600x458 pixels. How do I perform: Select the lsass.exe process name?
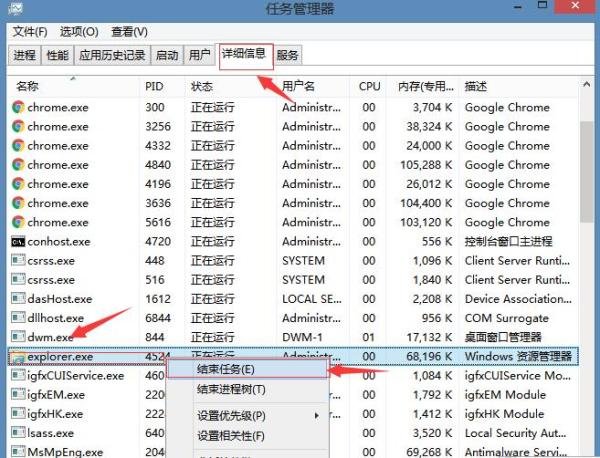pos(50,433)
